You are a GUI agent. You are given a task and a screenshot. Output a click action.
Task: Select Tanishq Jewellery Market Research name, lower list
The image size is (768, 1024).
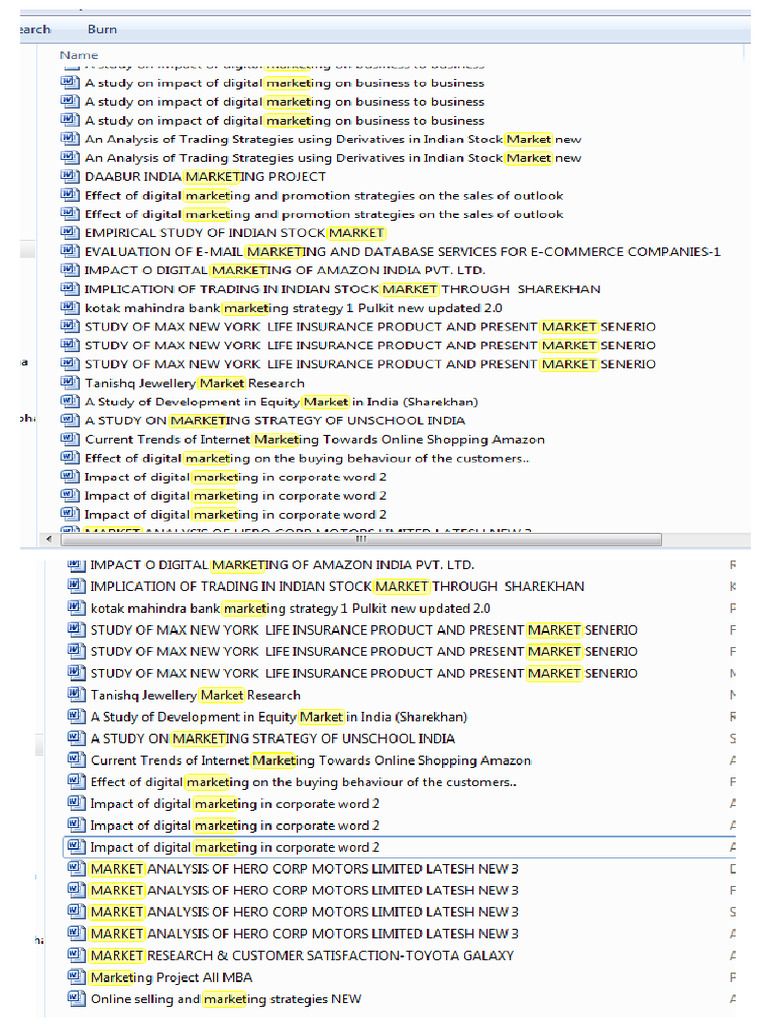[x=195, y=695]
